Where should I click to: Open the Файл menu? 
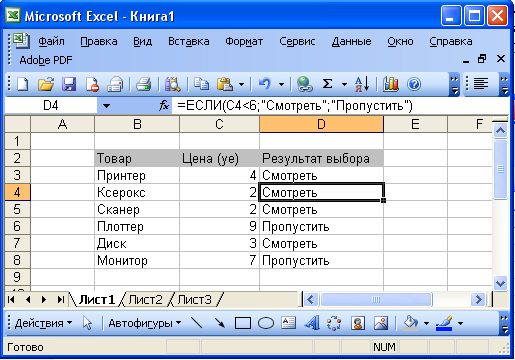(51, 42)
